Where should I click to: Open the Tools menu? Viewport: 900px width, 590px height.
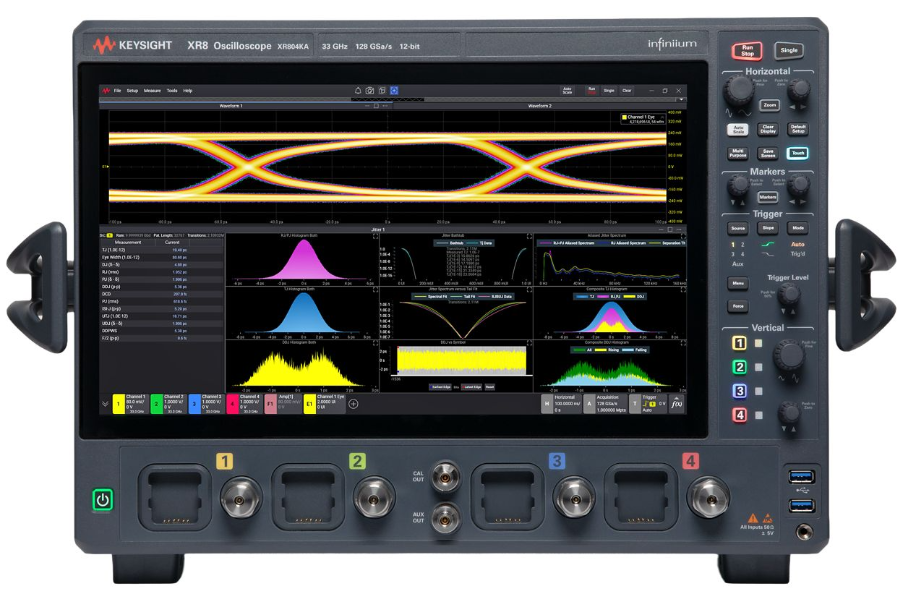pyautogui.click(x=172, y=91)
